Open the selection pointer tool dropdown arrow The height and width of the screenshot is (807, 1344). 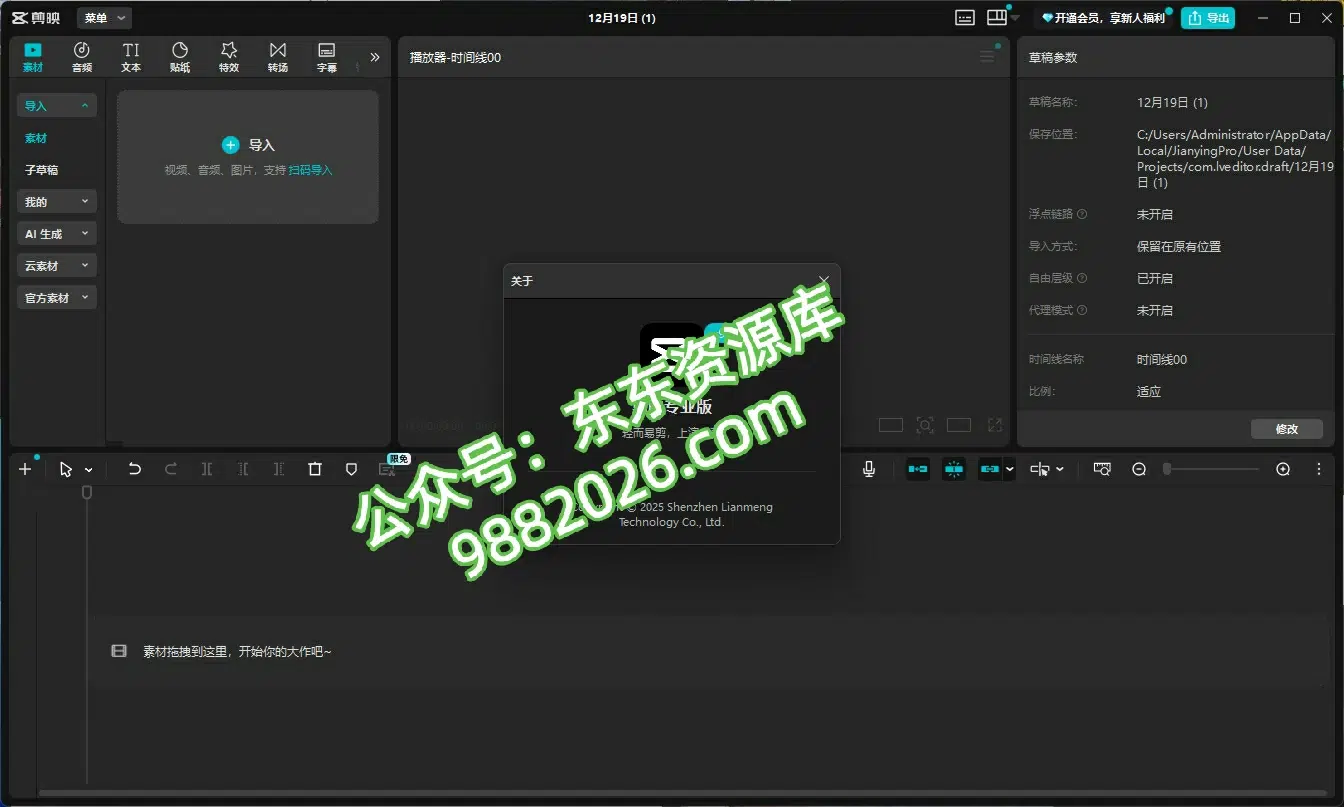tap(89, 470)
